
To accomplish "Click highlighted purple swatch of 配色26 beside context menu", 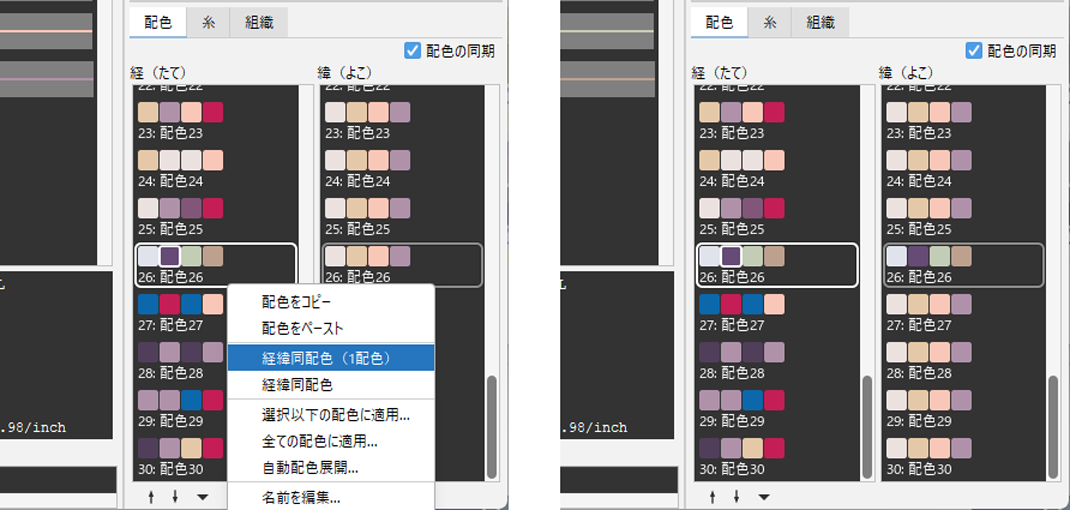I will pyautogui.click(x=169, y=256).
